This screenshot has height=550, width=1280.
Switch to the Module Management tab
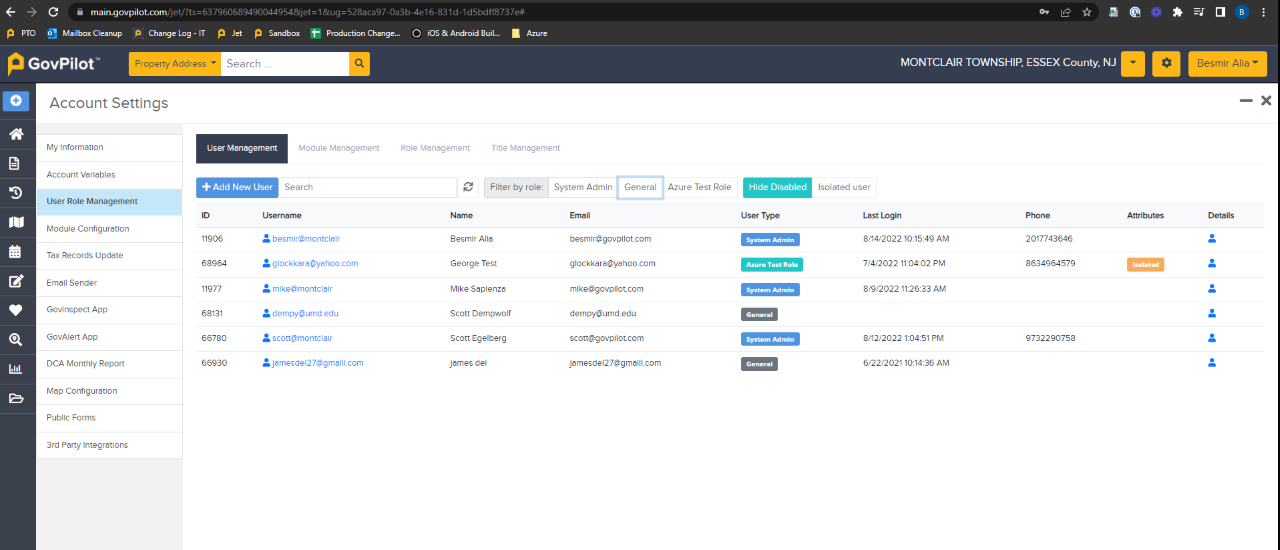(339, 148)
